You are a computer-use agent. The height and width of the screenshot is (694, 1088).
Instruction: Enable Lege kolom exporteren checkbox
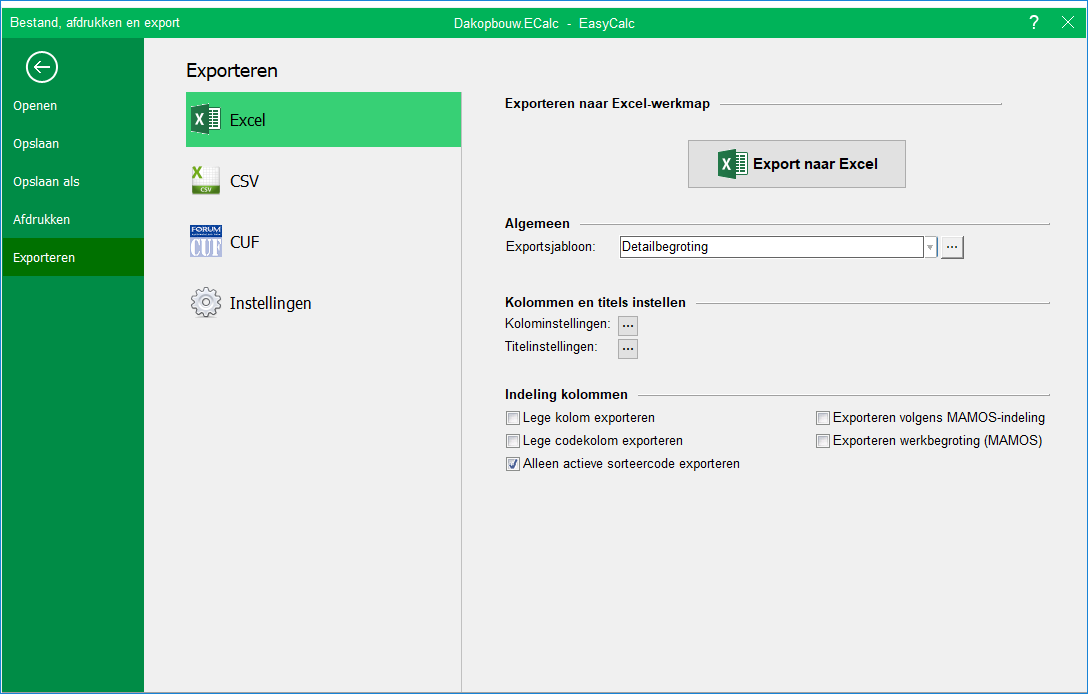[513, 418]
